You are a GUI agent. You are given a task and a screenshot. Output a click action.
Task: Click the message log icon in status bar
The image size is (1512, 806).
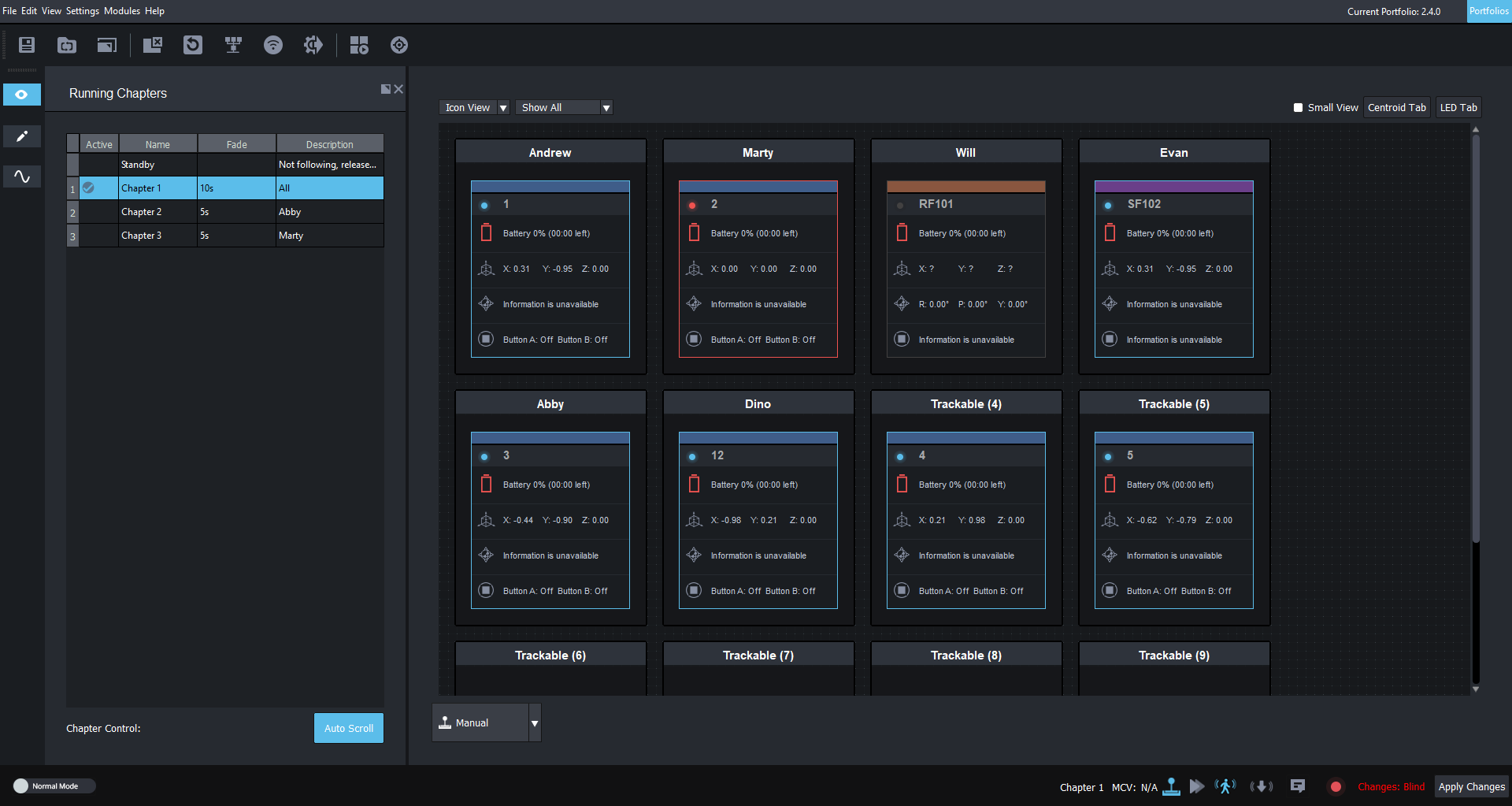tap(1298, 786)
